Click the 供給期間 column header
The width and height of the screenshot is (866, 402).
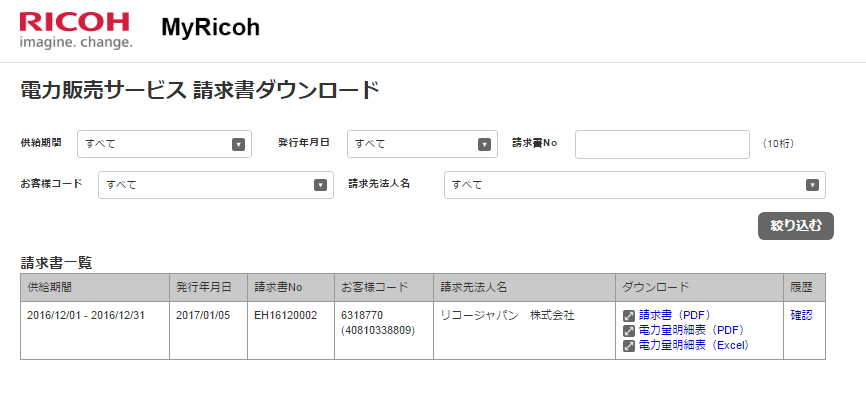95,287
